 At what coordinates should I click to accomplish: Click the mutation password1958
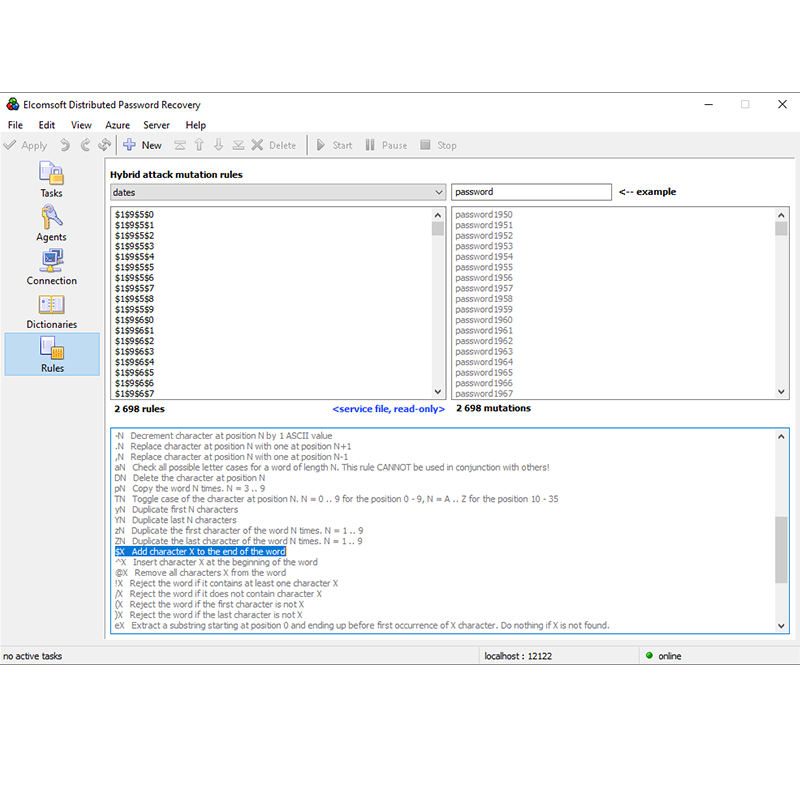[x=484, y=299]
